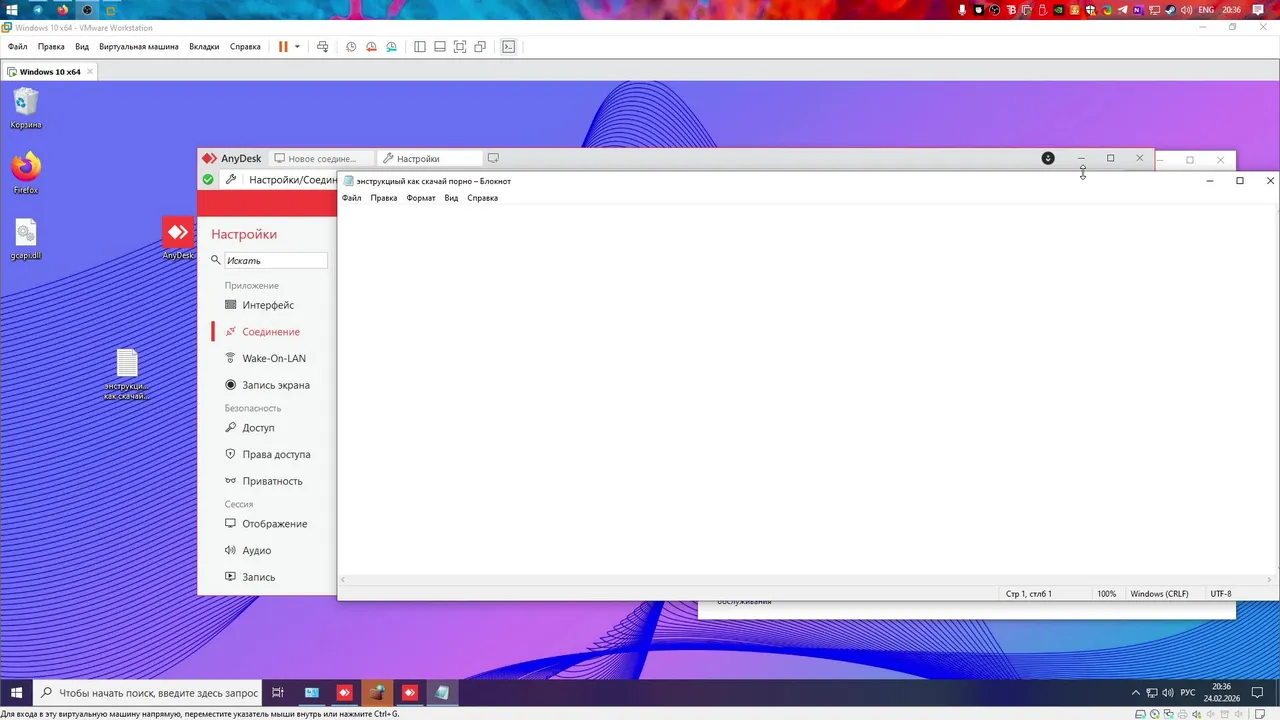
Task: Select Соединение in AnyDesk settings
Action: (x=271, y=332)
